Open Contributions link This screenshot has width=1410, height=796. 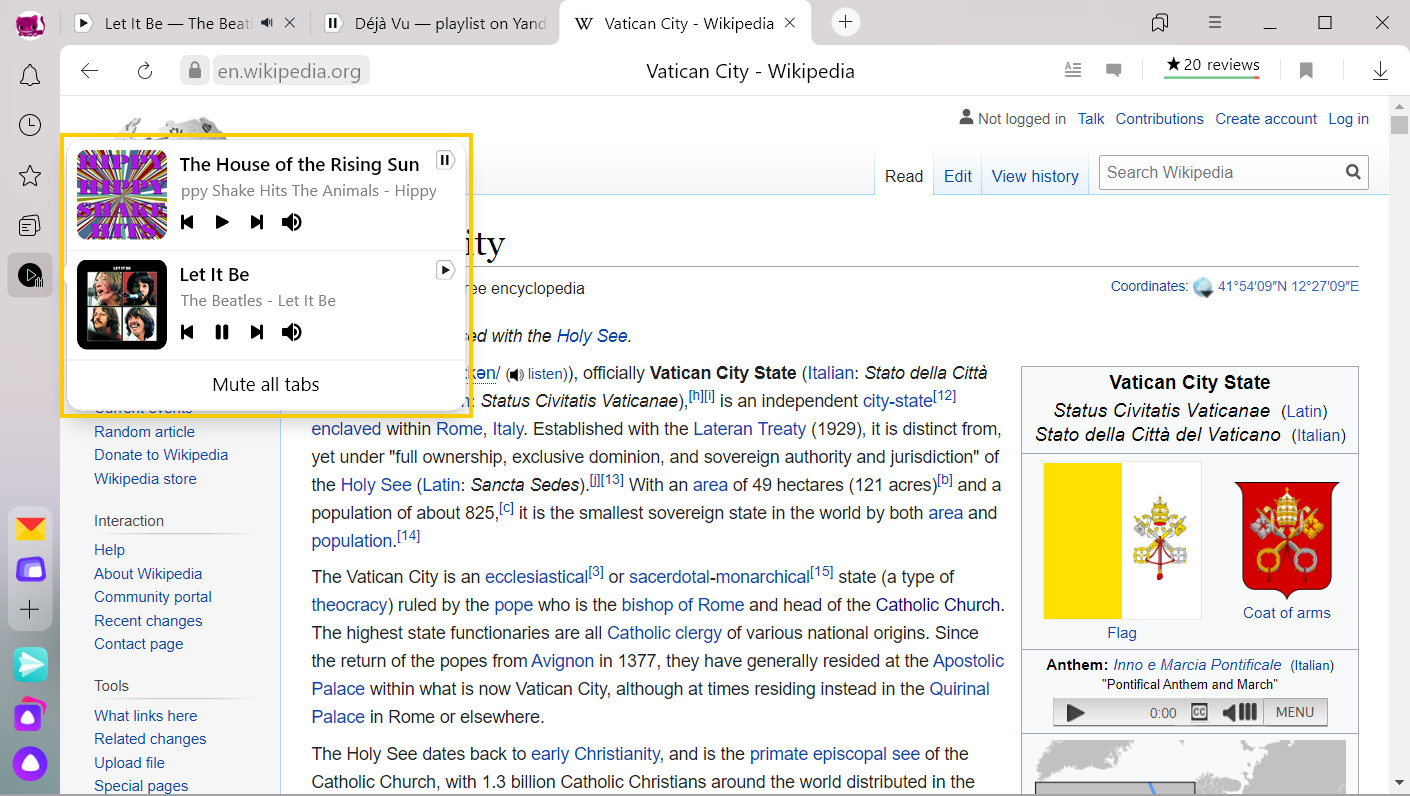[1159, 119]
